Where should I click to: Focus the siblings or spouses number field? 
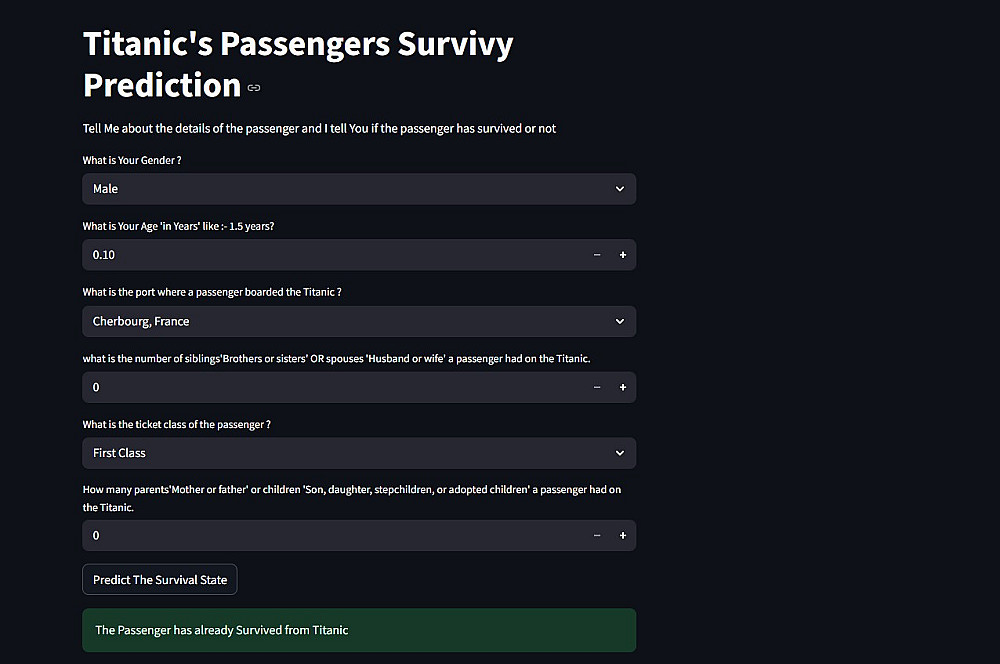[330, 387]
